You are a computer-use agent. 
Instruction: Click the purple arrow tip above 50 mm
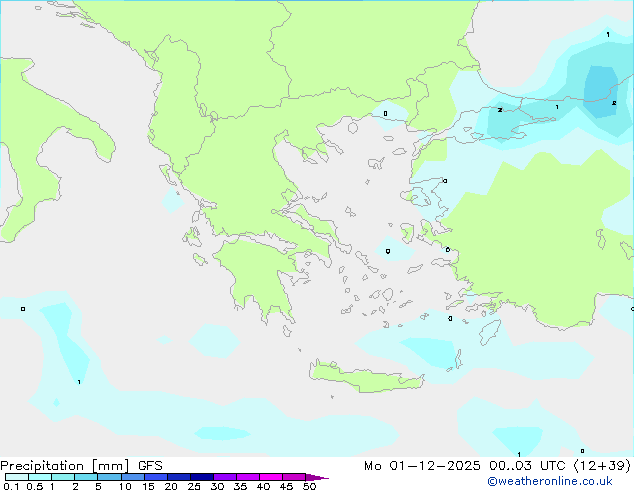317,477
